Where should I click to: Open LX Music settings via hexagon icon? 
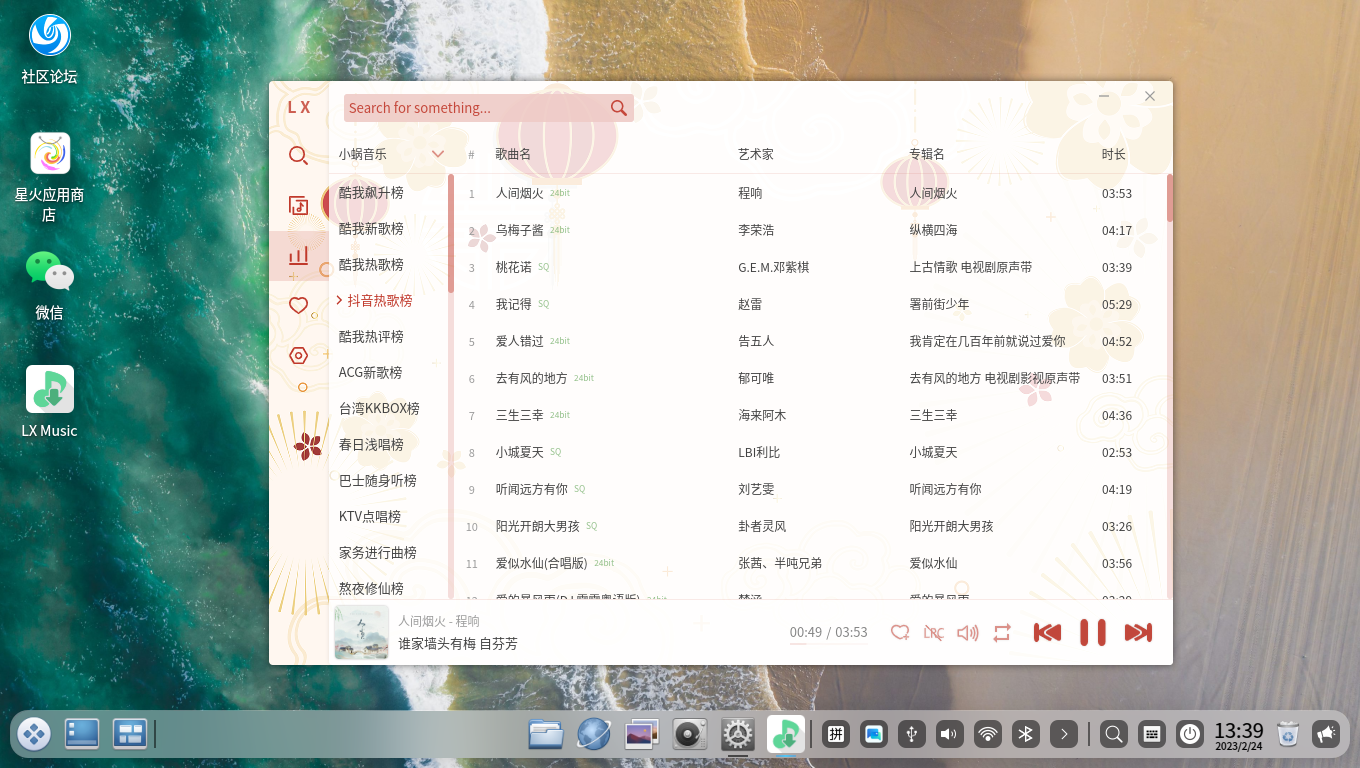[298, 355]
